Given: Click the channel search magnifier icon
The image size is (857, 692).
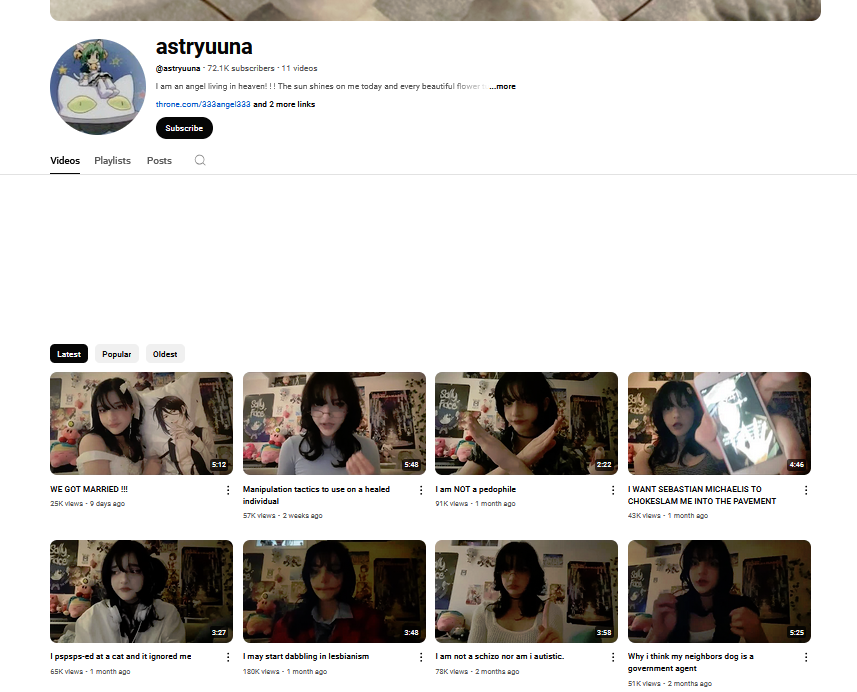Looking at the screenshot, I should [x=200, y=161].
